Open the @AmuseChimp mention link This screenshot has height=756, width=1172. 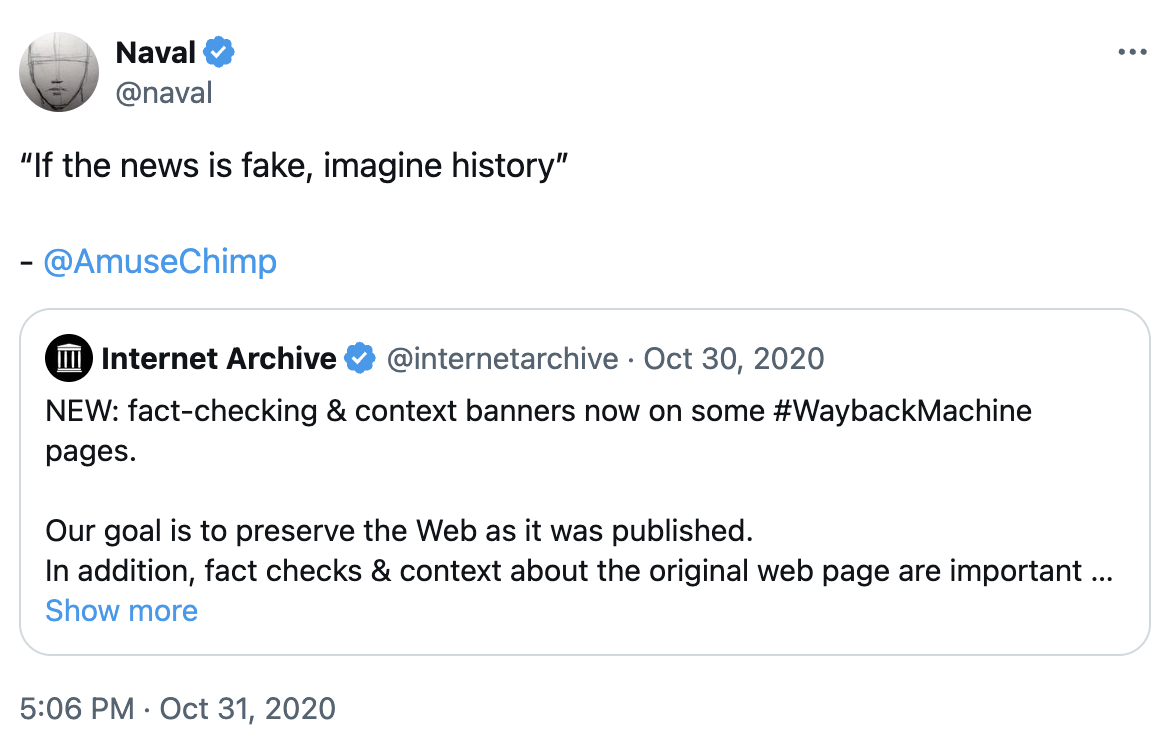[x=160, y=262]
